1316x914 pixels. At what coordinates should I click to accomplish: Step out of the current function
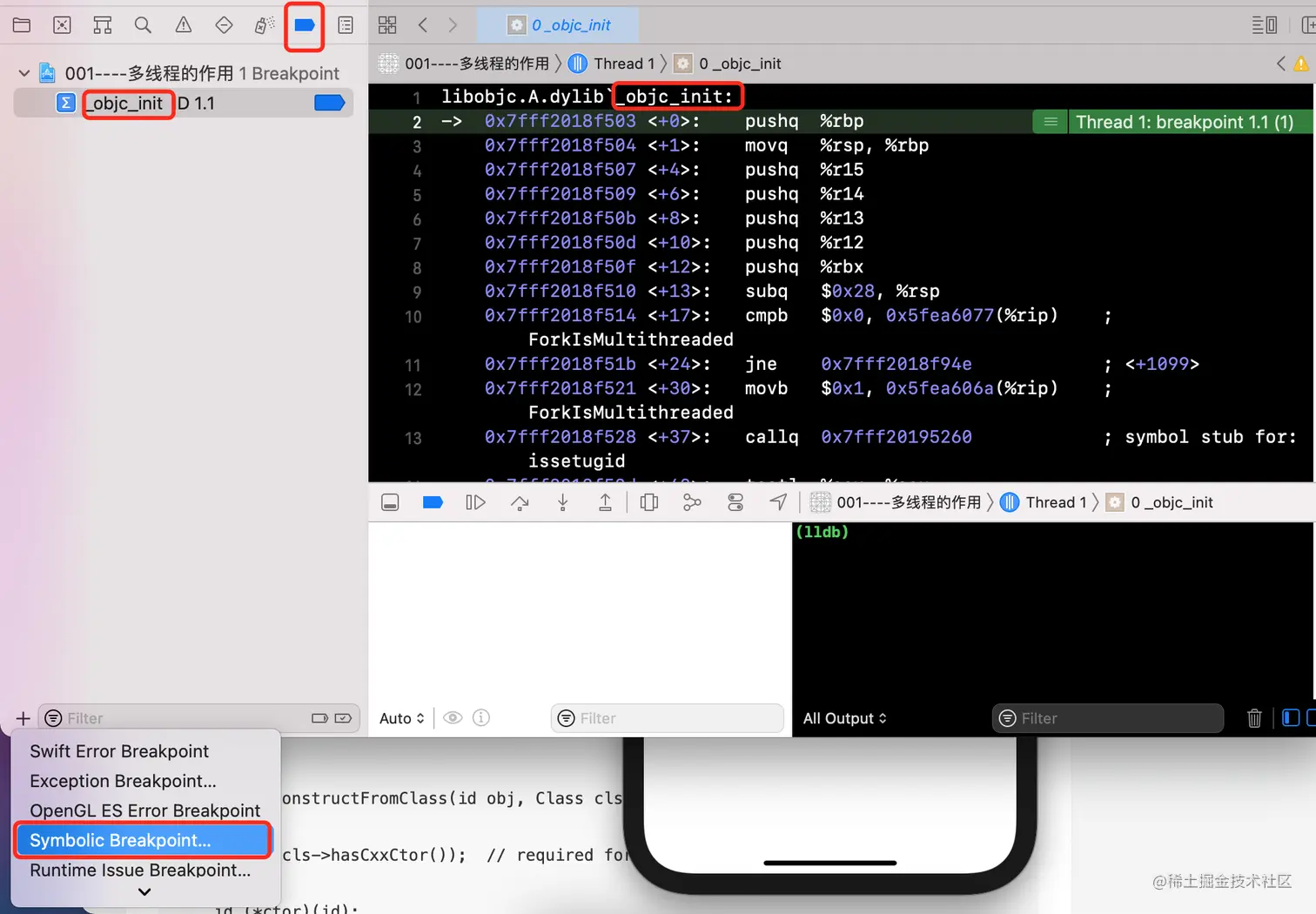[605, 502]
